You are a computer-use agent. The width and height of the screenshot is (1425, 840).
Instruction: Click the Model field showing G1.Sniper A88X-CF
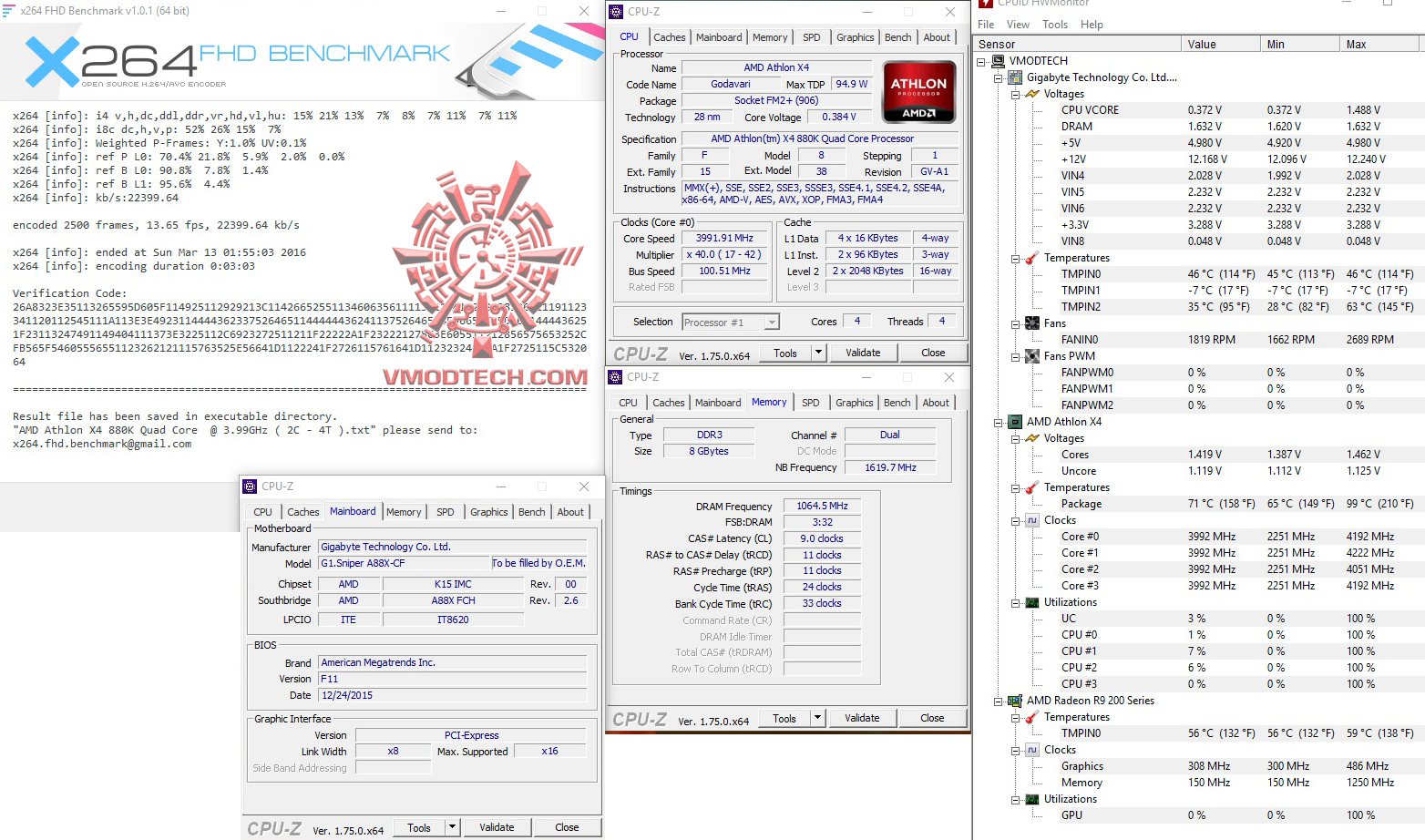tap(404, 563)
